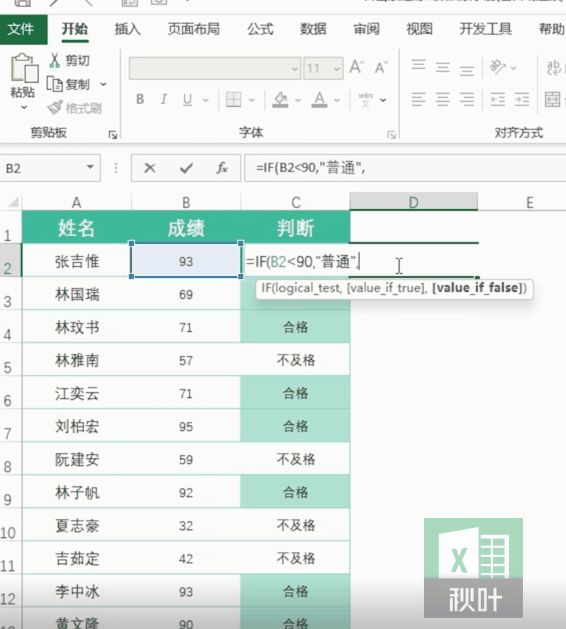The height and width of the screenshot is (629, 566).
Task: Select column A header
Action: click(x=77, y=202)
